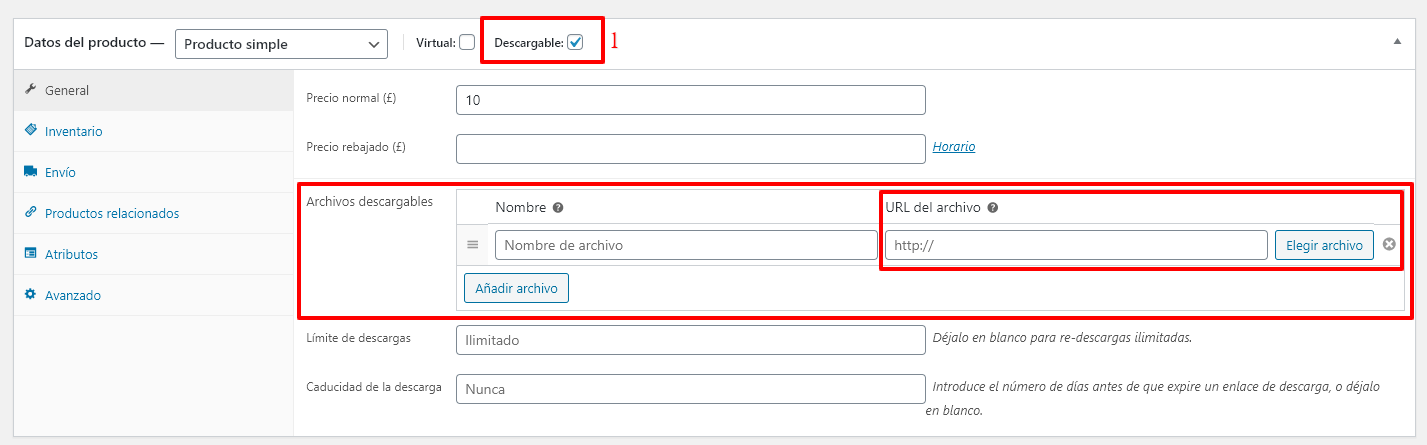Switch to the Inventario tab
Image resolution: width=1427 pixels, height=445 pixels.
(153, 131)
